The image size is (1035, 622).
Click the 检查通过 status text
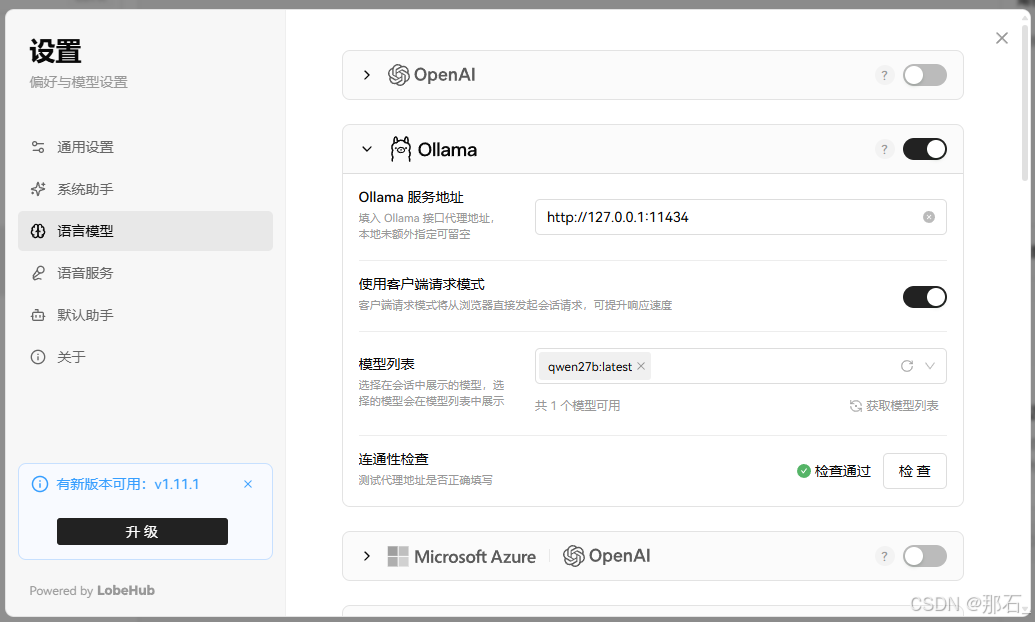click(843, 471)
